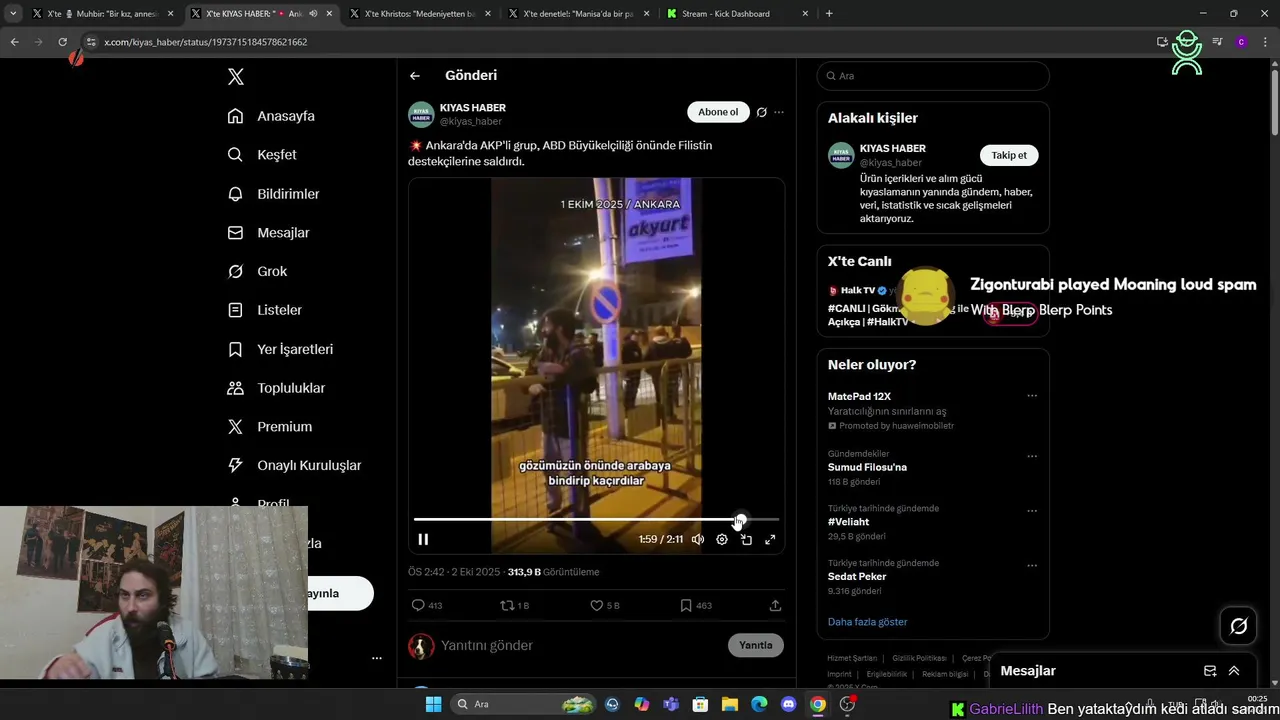The height and width of the screenshot is (720, 1280).
Task: Reload the page
Action: (x=62, y=42)
